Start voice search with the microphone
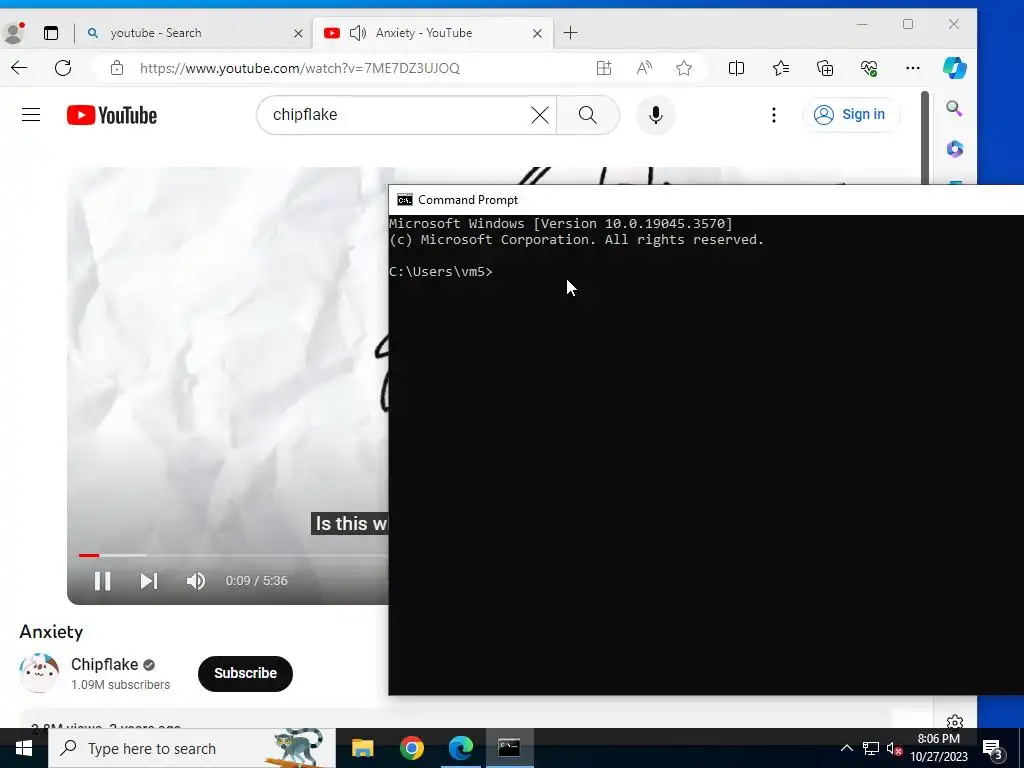 click(x=656, y=115)
